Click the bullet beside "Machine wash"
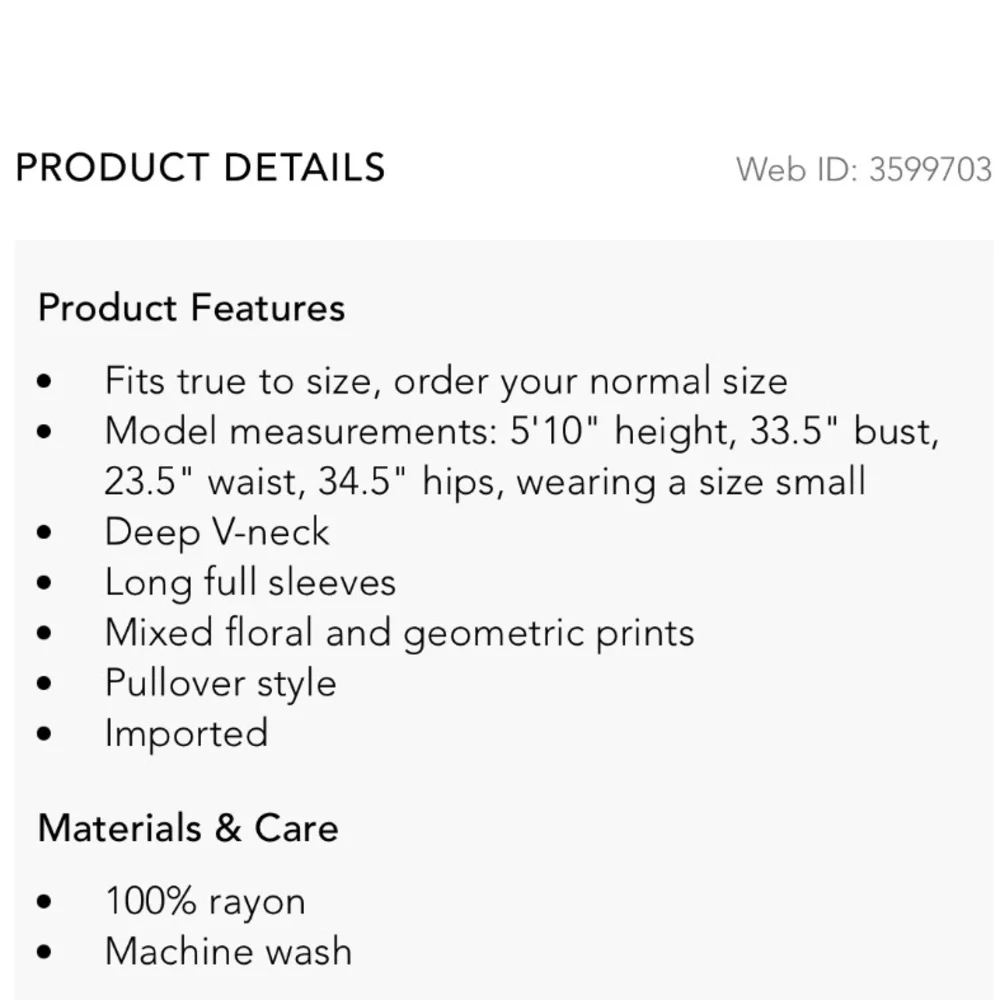The image size is (1000, 1000). coord(44,952)
